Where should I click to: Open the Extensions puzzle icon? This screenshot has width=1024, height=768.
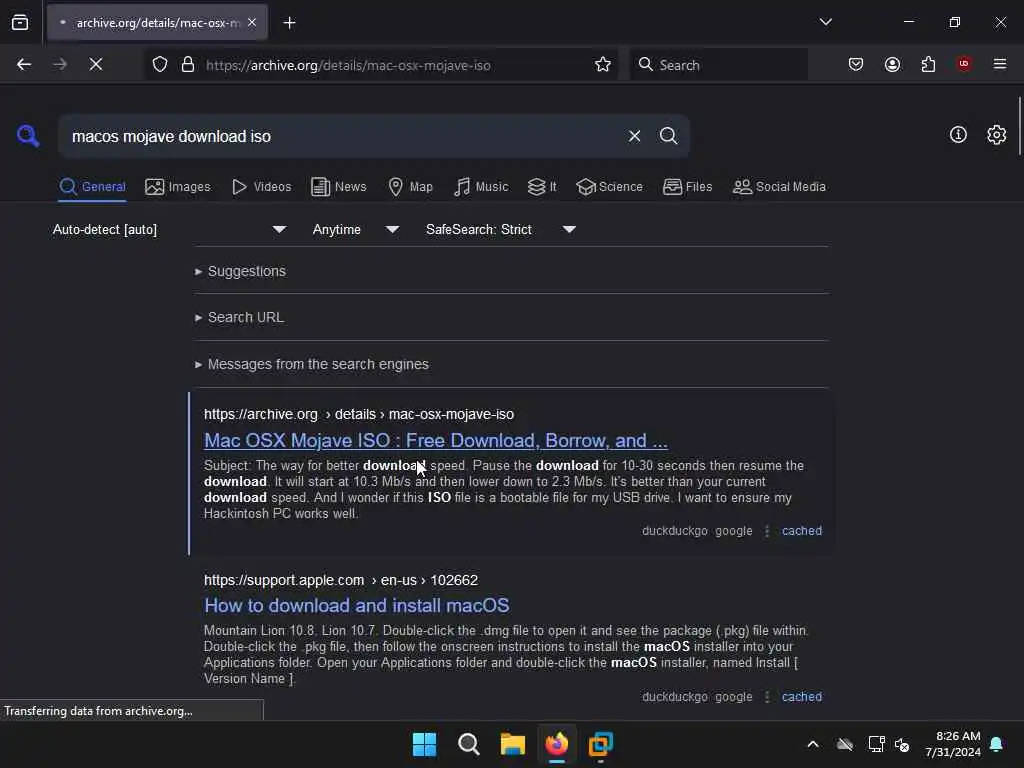coord(928,64)
